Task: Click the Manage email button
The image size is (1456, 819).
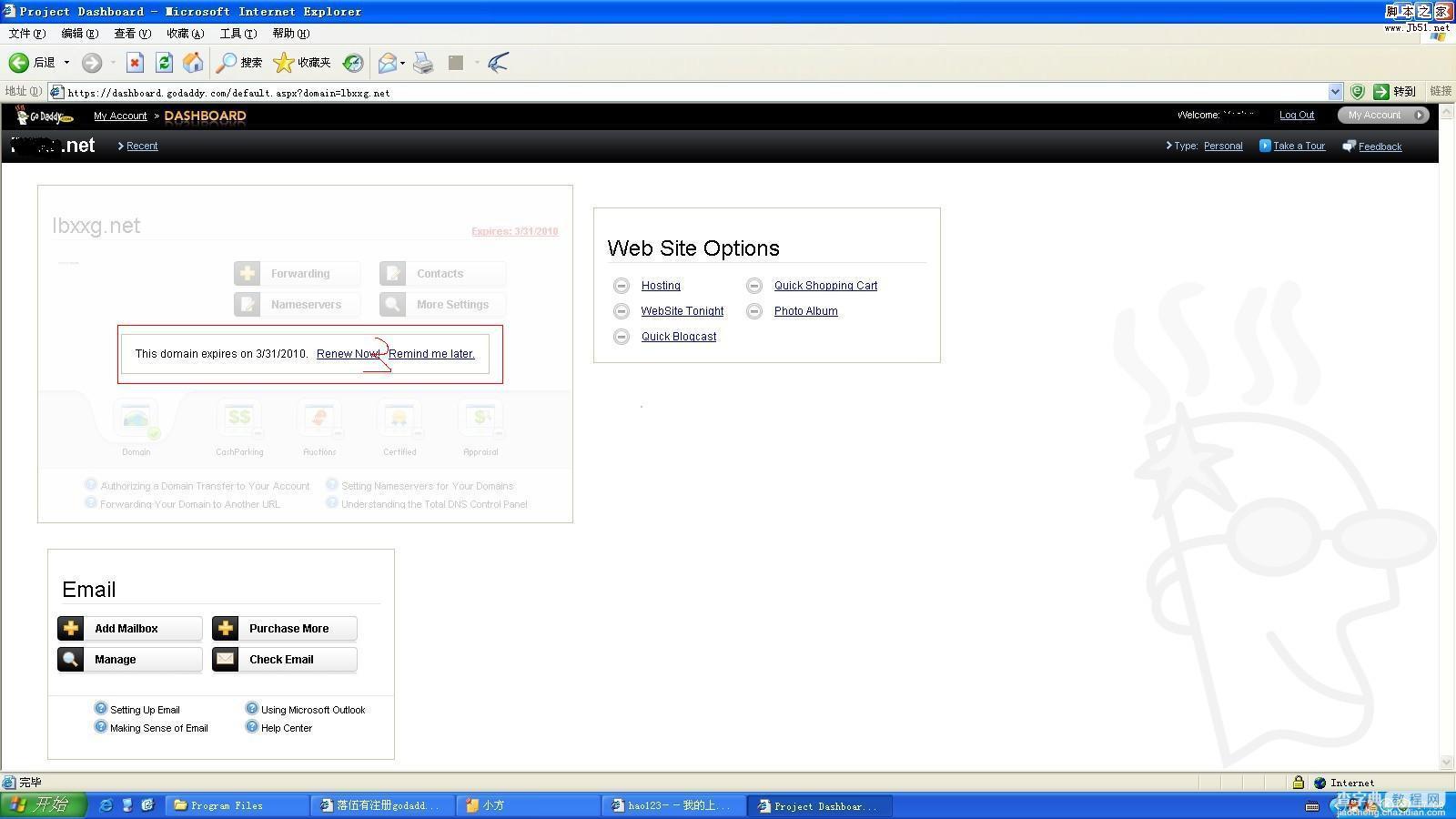Action: point(129,660)
